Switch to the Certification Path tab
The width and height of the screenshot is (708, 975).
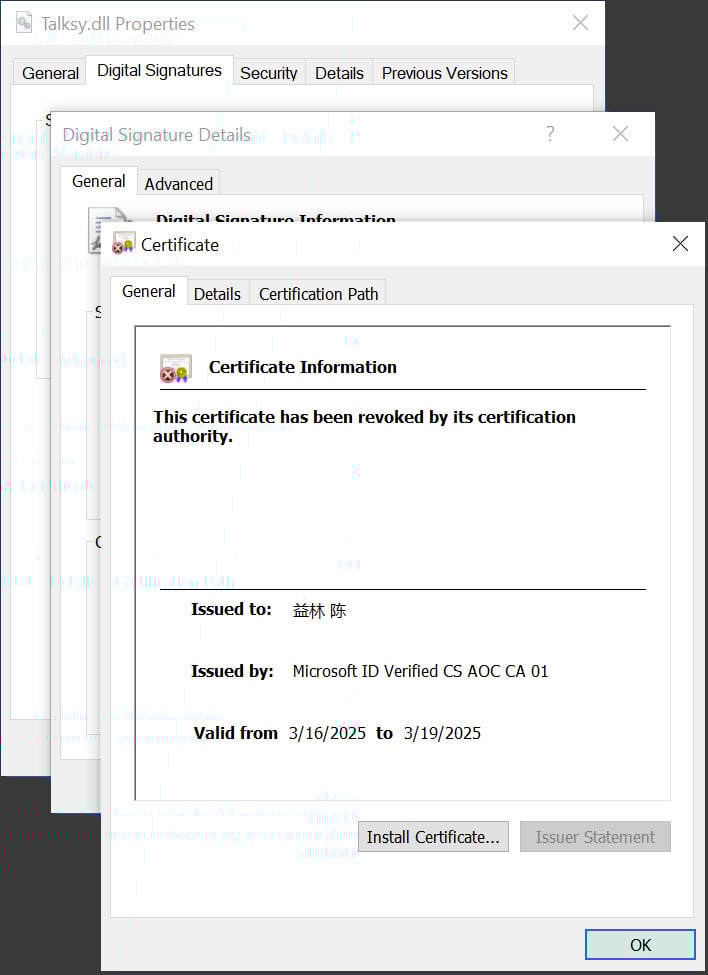click(x=318, y=293)
